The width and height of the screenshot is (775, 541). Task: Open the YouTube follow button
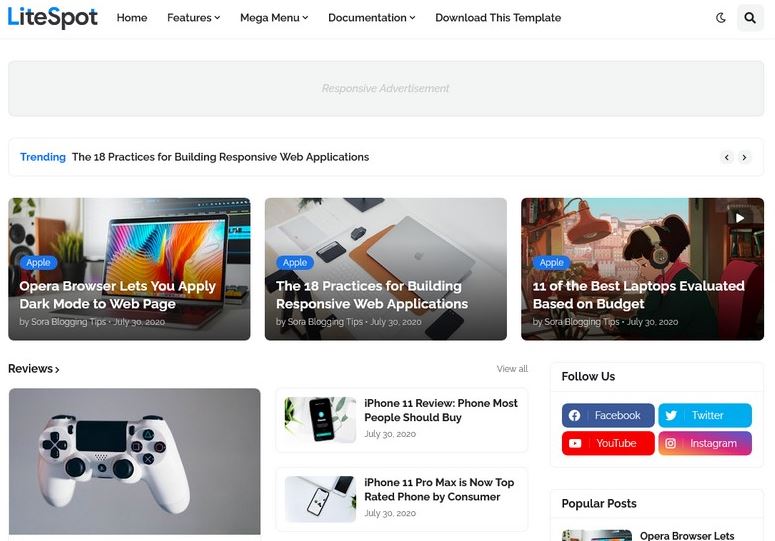point(608,443)
